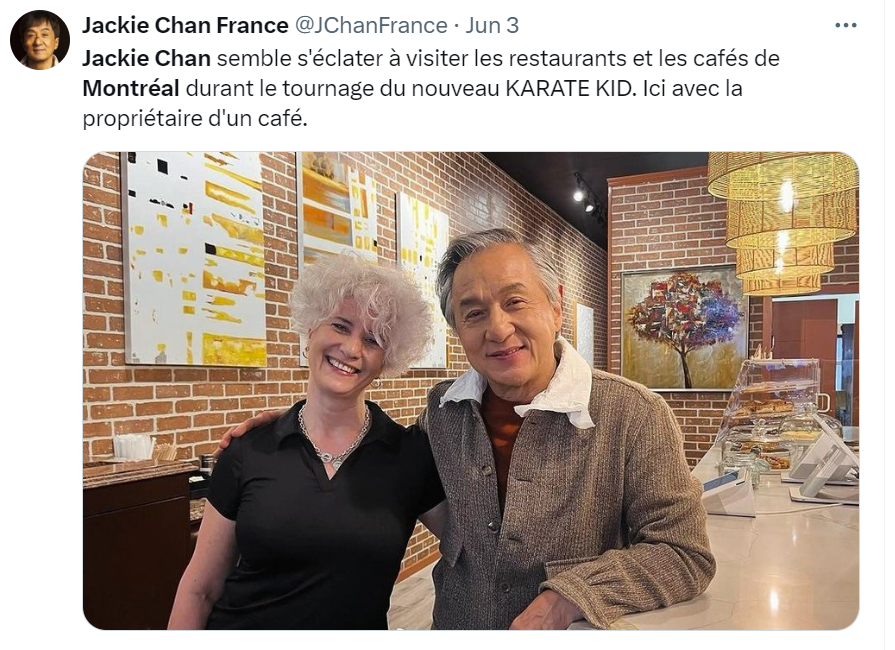Open the attached café photo

(471, 391)
